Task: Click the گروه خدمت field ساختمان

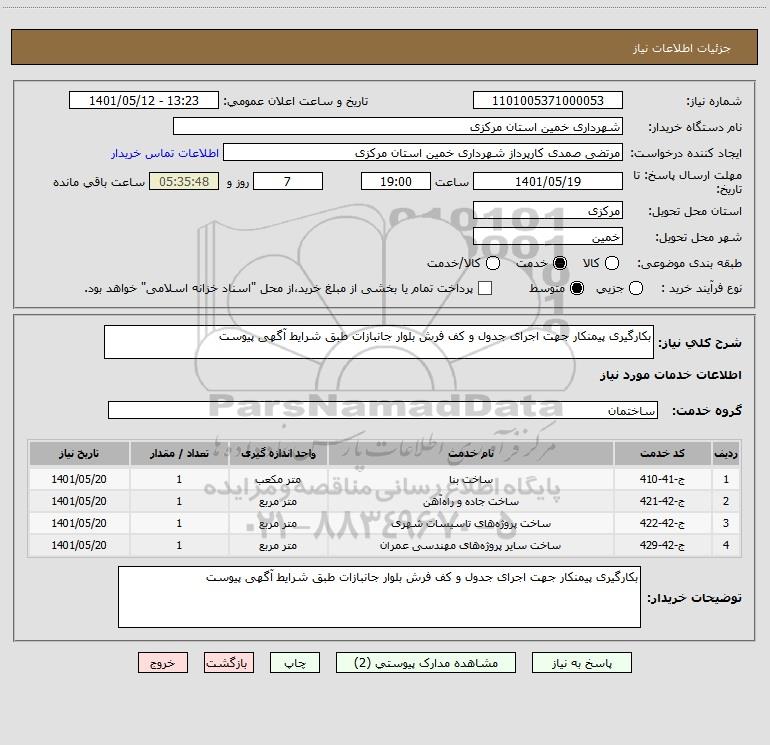Action: [x=383, y=410]
